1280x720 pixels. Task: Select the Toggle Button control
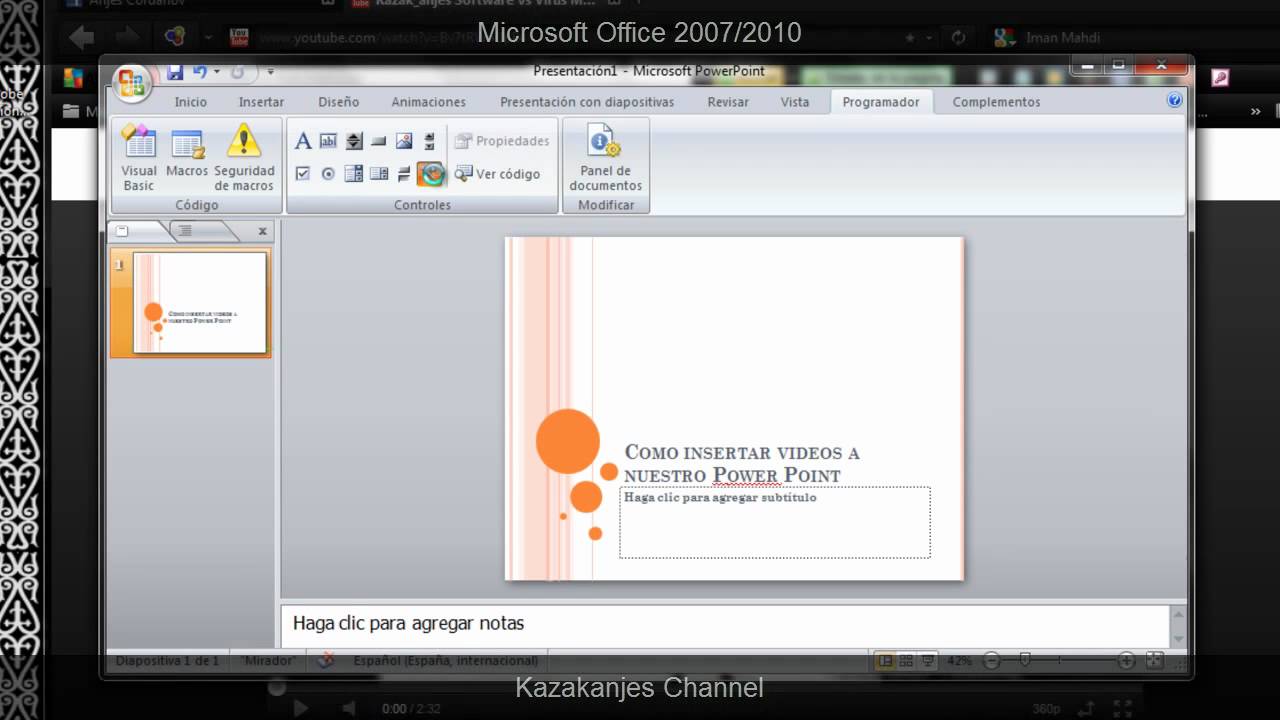tap(404, 174)
